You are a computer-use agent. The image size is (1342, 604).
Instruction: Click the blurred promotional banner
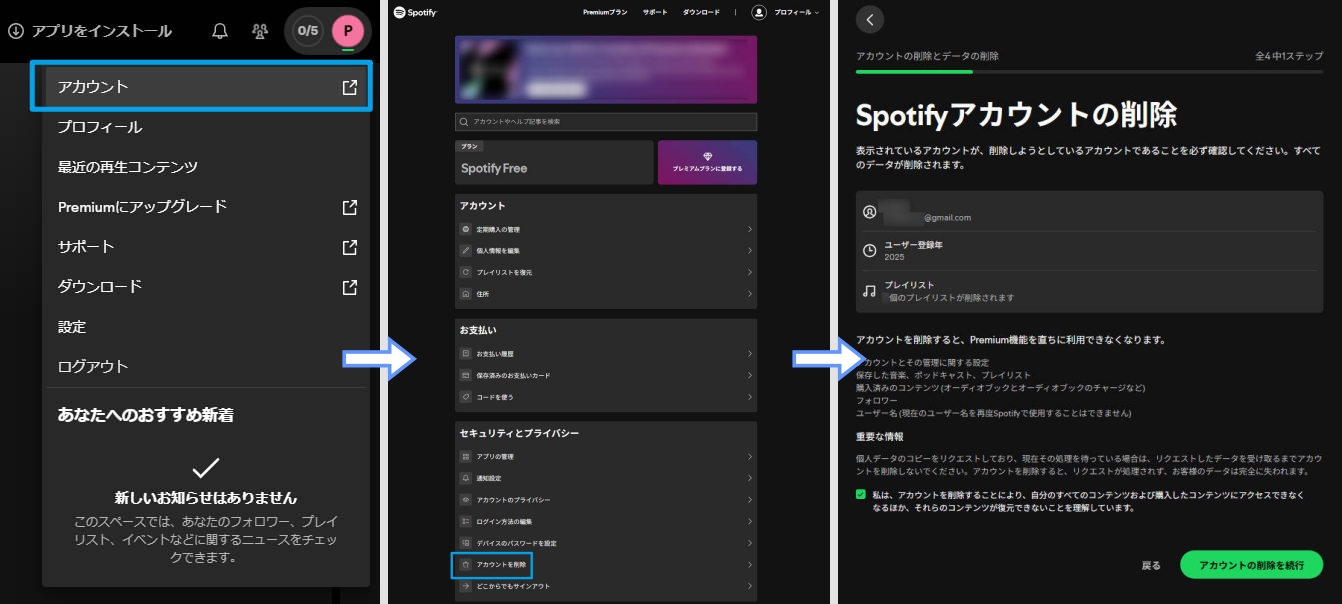(606, 70)
